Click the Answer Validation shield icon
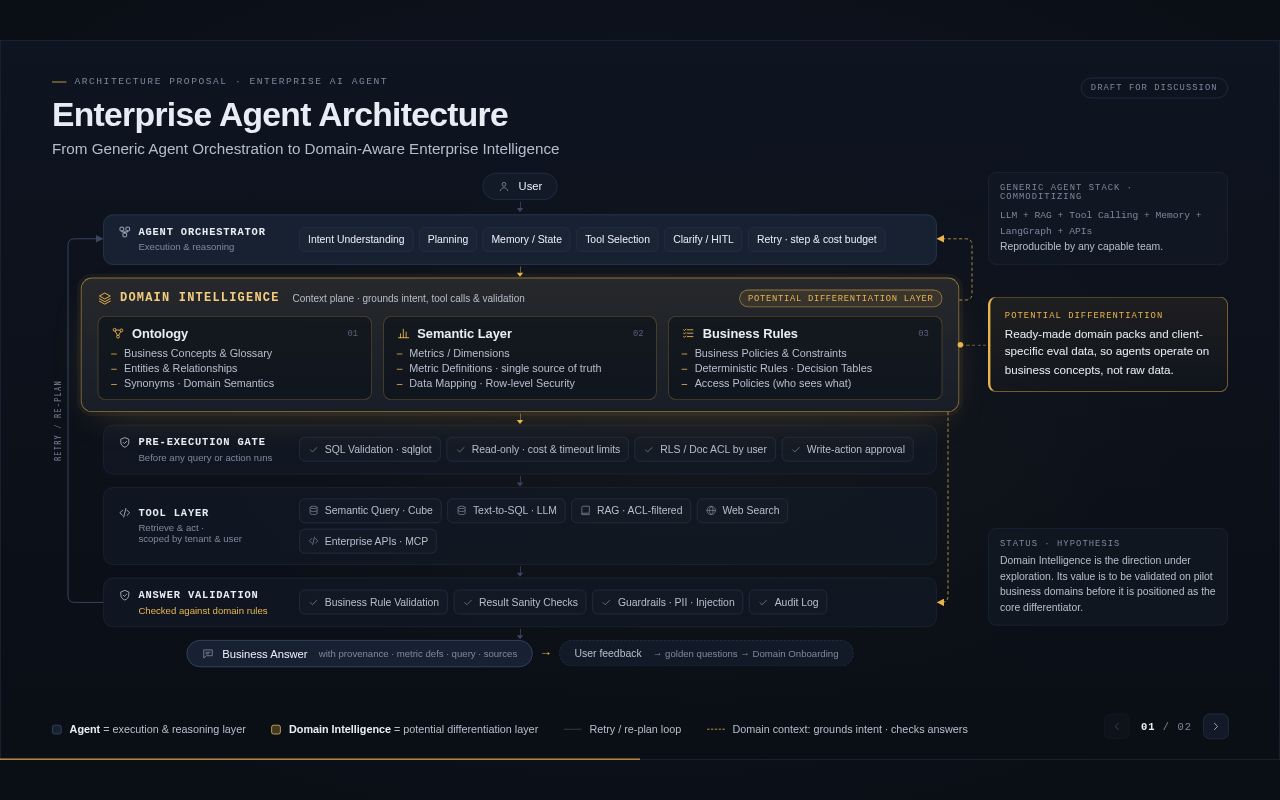The image size is (1280, 800). click(125, 595)
